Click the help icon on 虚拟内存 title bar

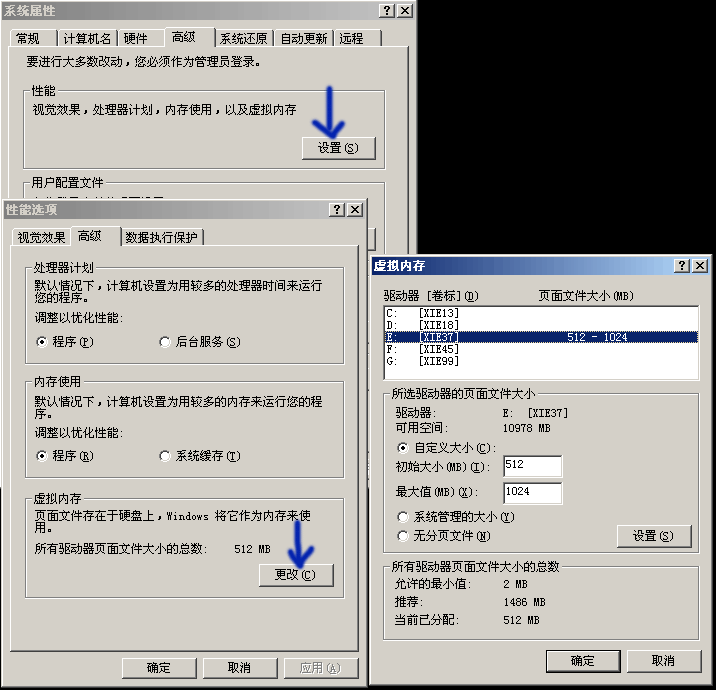coord(682,265)
